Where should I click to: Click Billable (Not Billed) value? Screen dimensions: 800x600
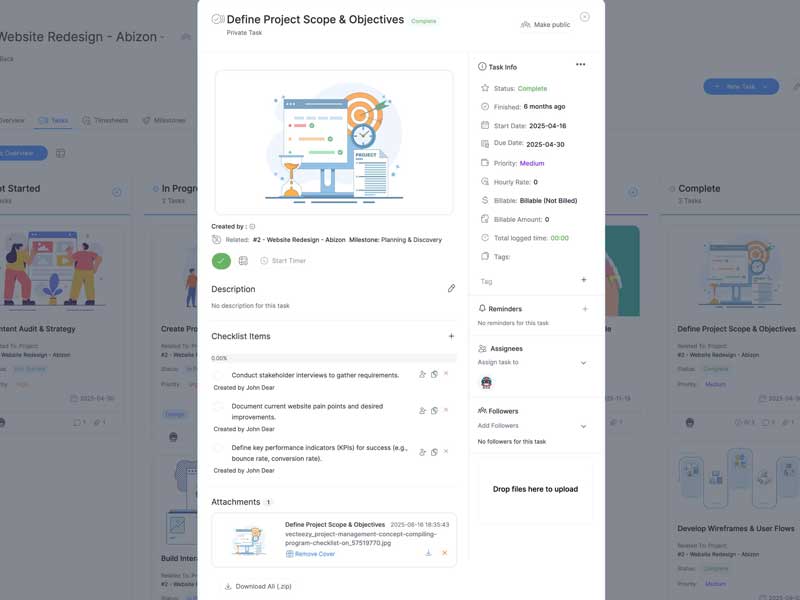point(548,201)
